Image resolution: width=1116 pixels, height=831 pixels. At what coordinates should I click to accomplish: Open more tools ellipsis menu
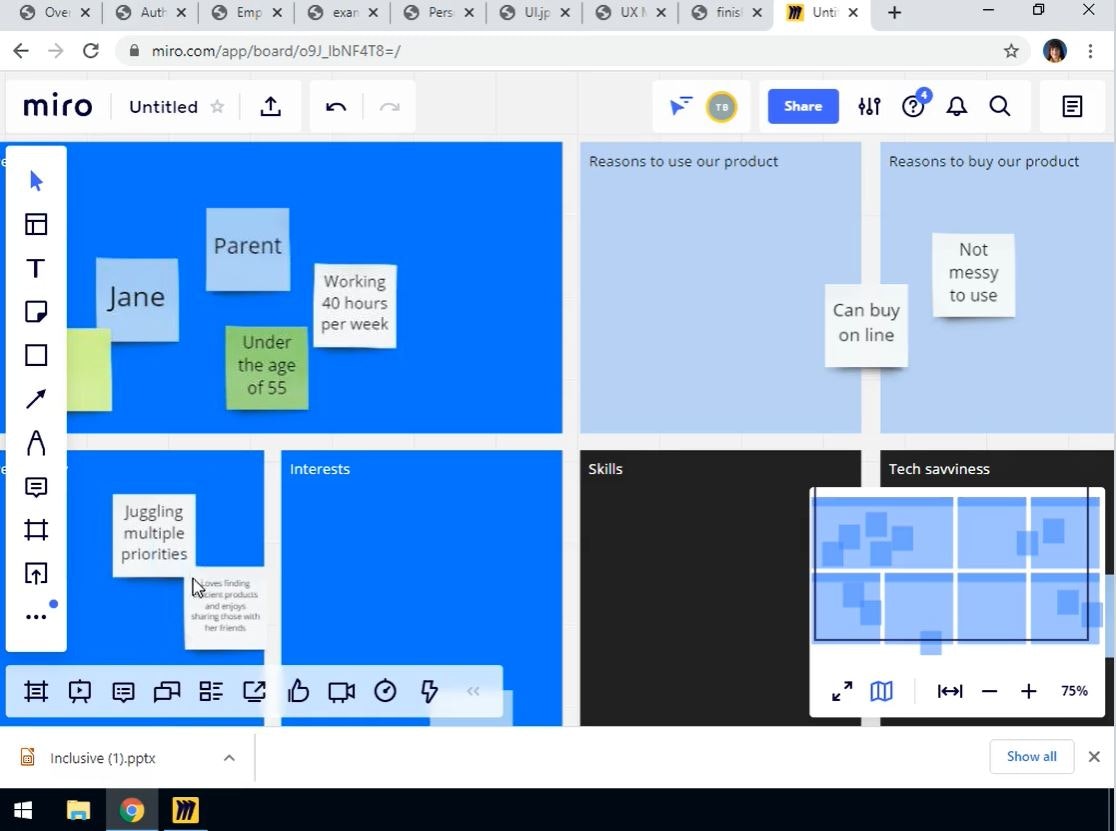(36, 616)
